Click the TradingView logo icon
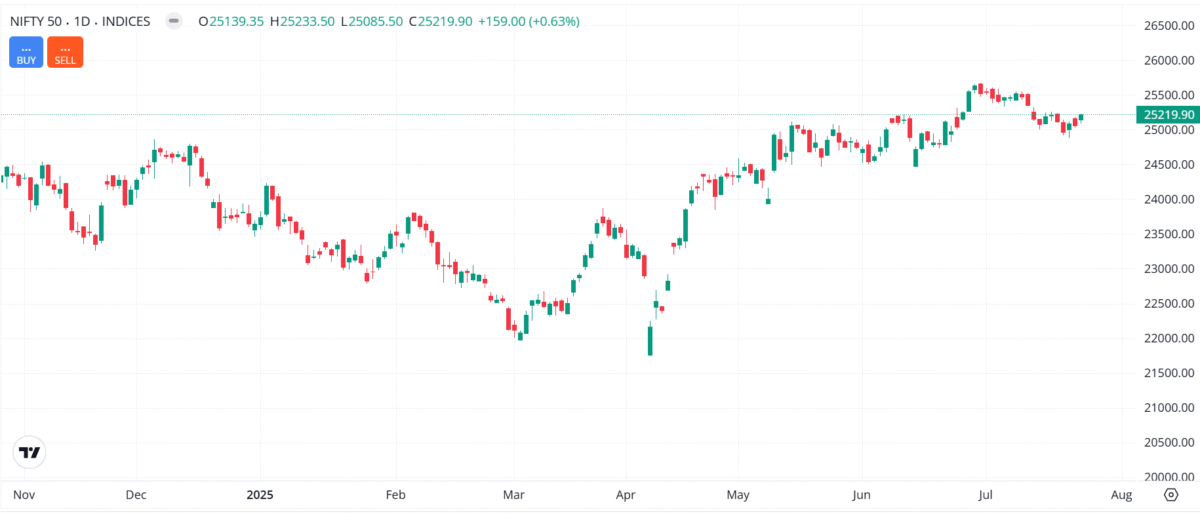 coord(31,452)
